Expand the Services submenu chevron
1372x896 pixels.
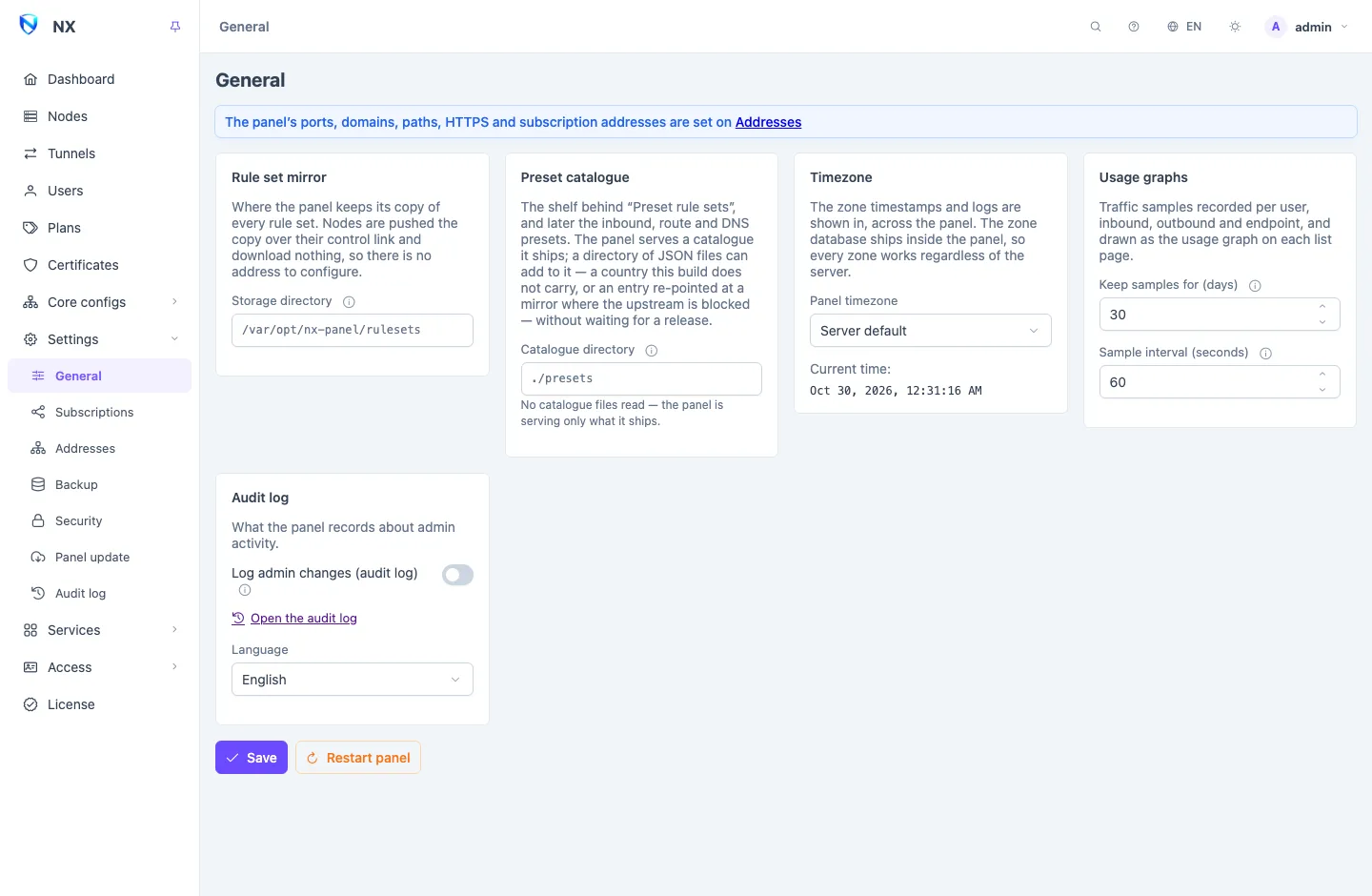pyautogui.click(x=174, y=630)
